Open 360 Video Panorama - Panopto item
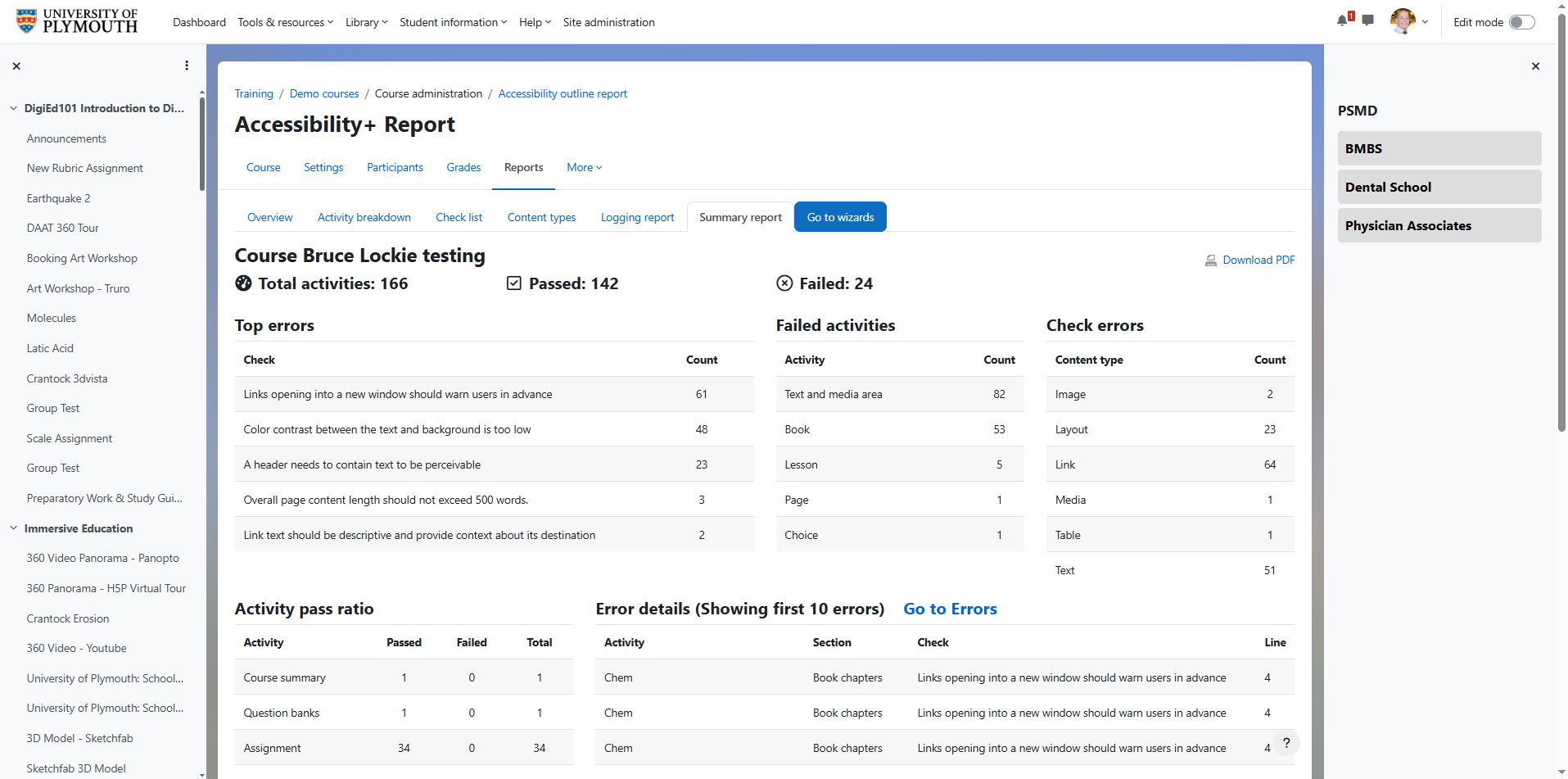Image resolution: width=1568 pixels, height=779 pixels. coord(102,558)
